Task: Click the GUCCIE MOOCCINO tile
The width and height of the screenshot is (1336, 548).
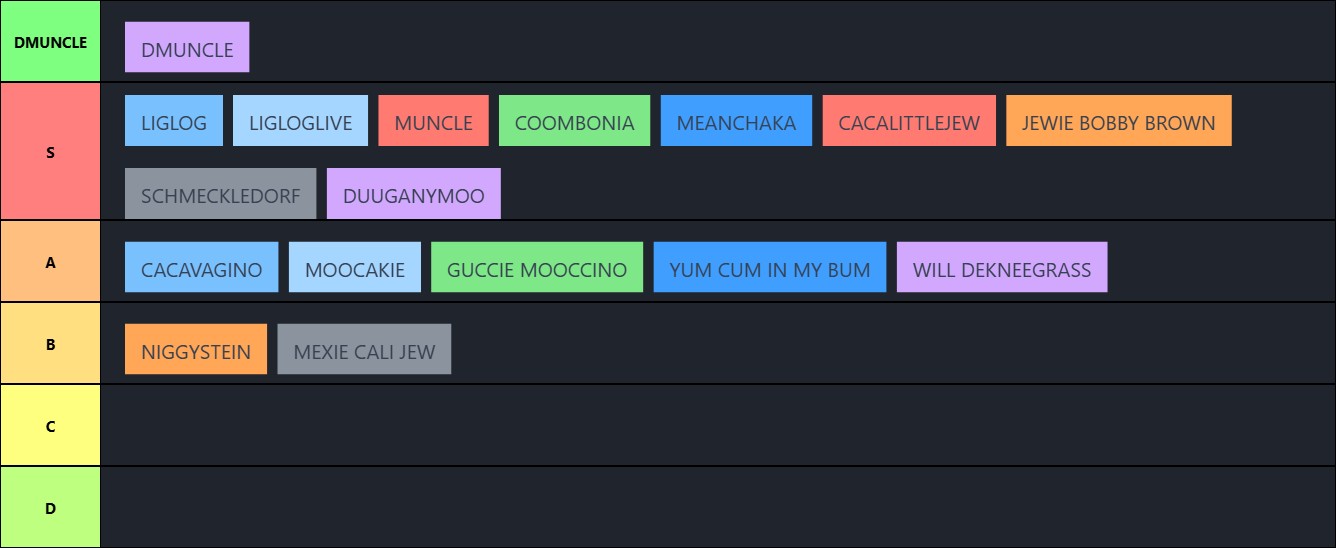Action: pos(537,267)
